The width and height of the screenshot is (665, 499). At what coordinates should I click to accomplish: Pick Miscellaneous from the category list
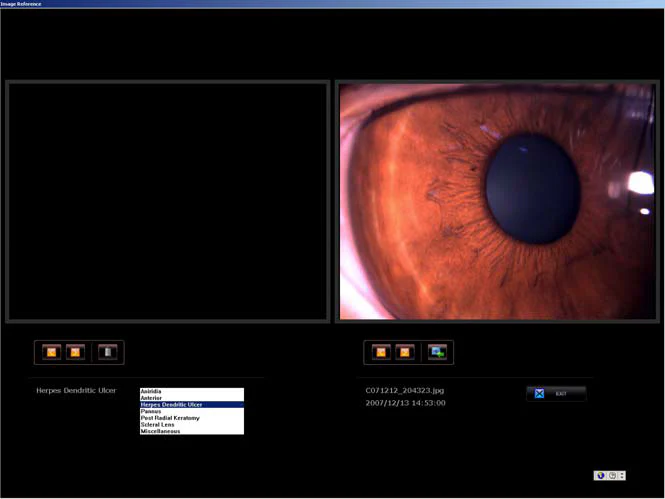pos(191,431)
